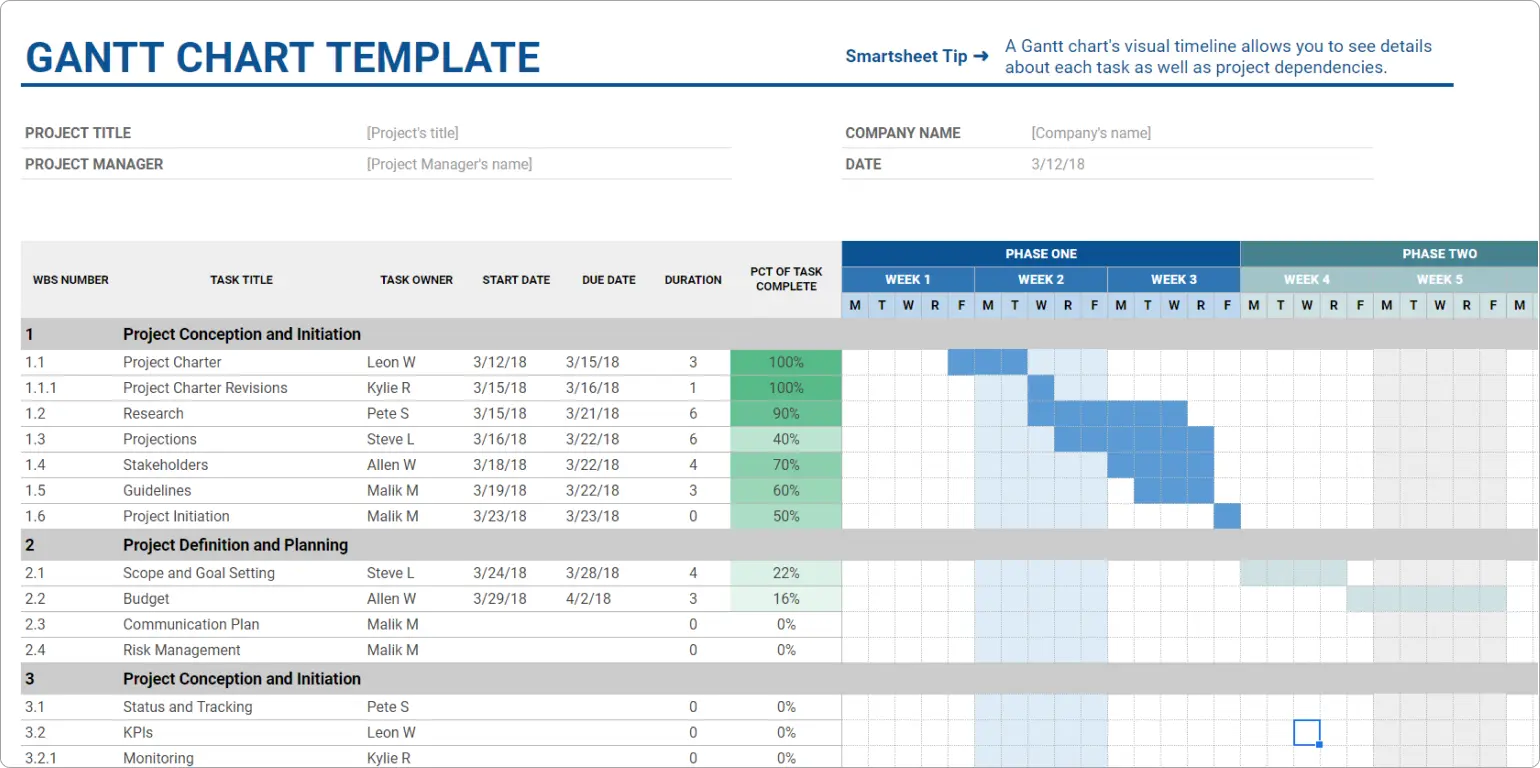Select the Project Conception and Initiation section row
This screenshot has width=1540, height=768.
pyautogui.click(x=242, y=334)
